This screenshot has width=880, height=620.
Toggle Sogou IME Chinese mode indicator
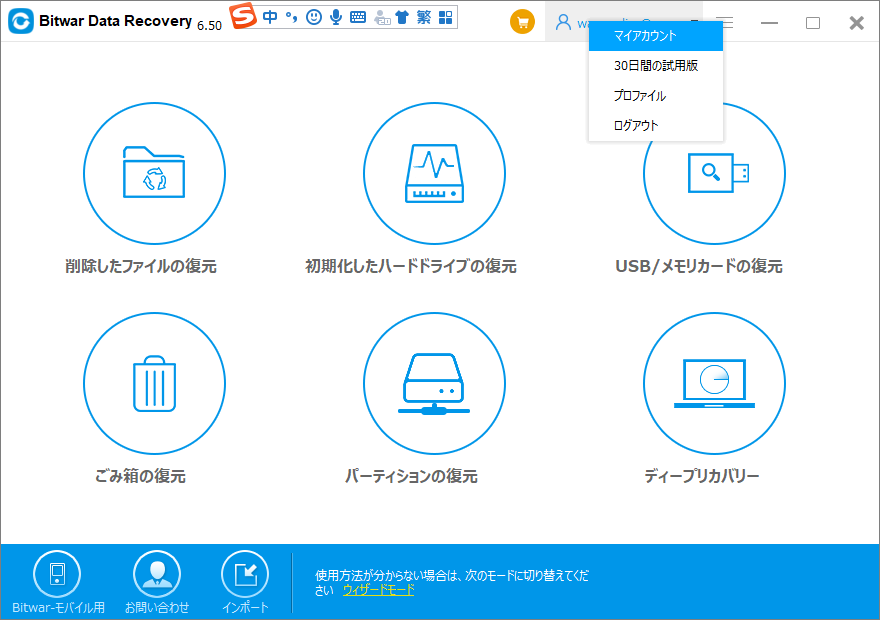coord(270,17)
